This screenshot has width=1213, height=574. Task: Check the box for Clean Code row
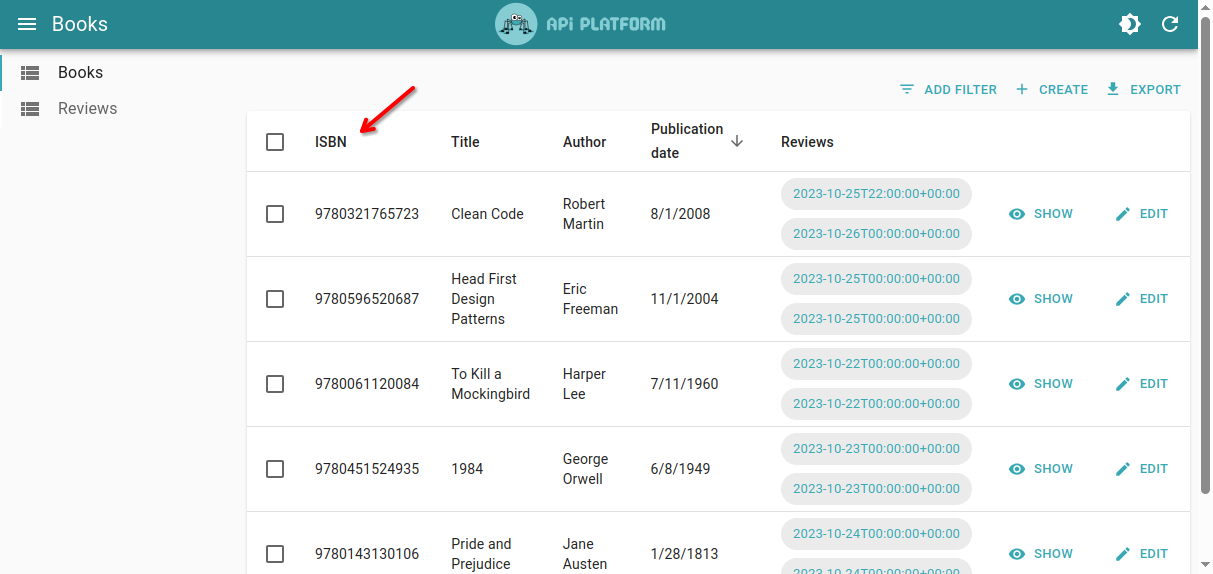275,214
